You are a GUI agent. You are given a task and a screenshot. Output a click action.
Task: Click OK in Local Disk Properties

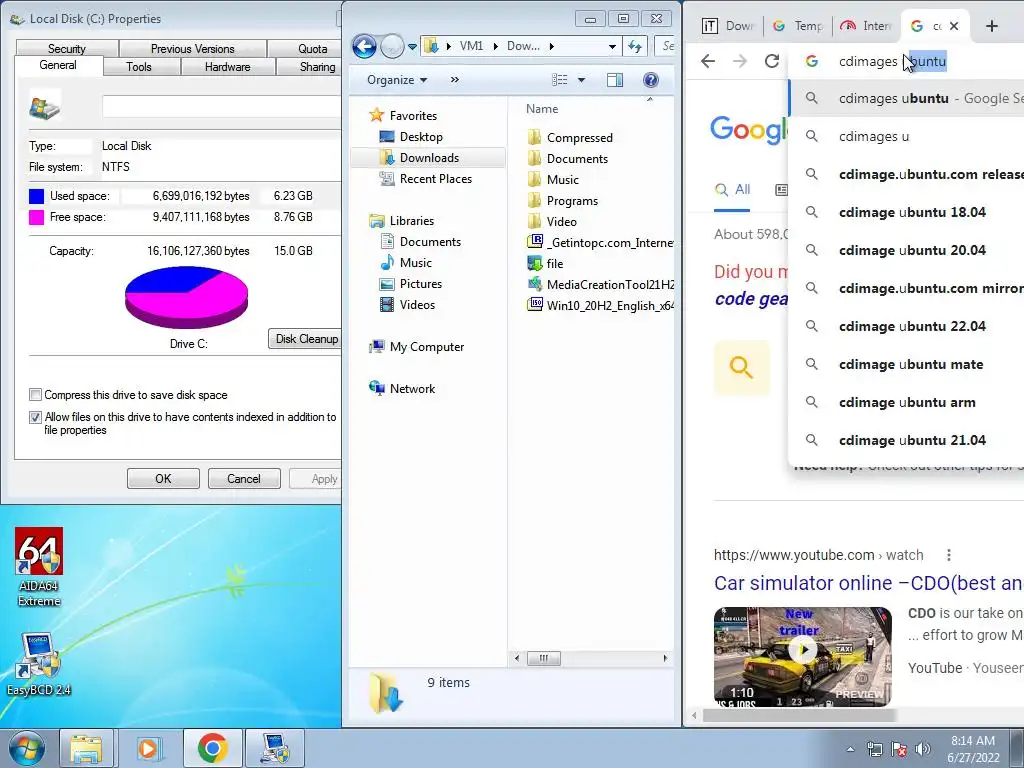[163, 479]
